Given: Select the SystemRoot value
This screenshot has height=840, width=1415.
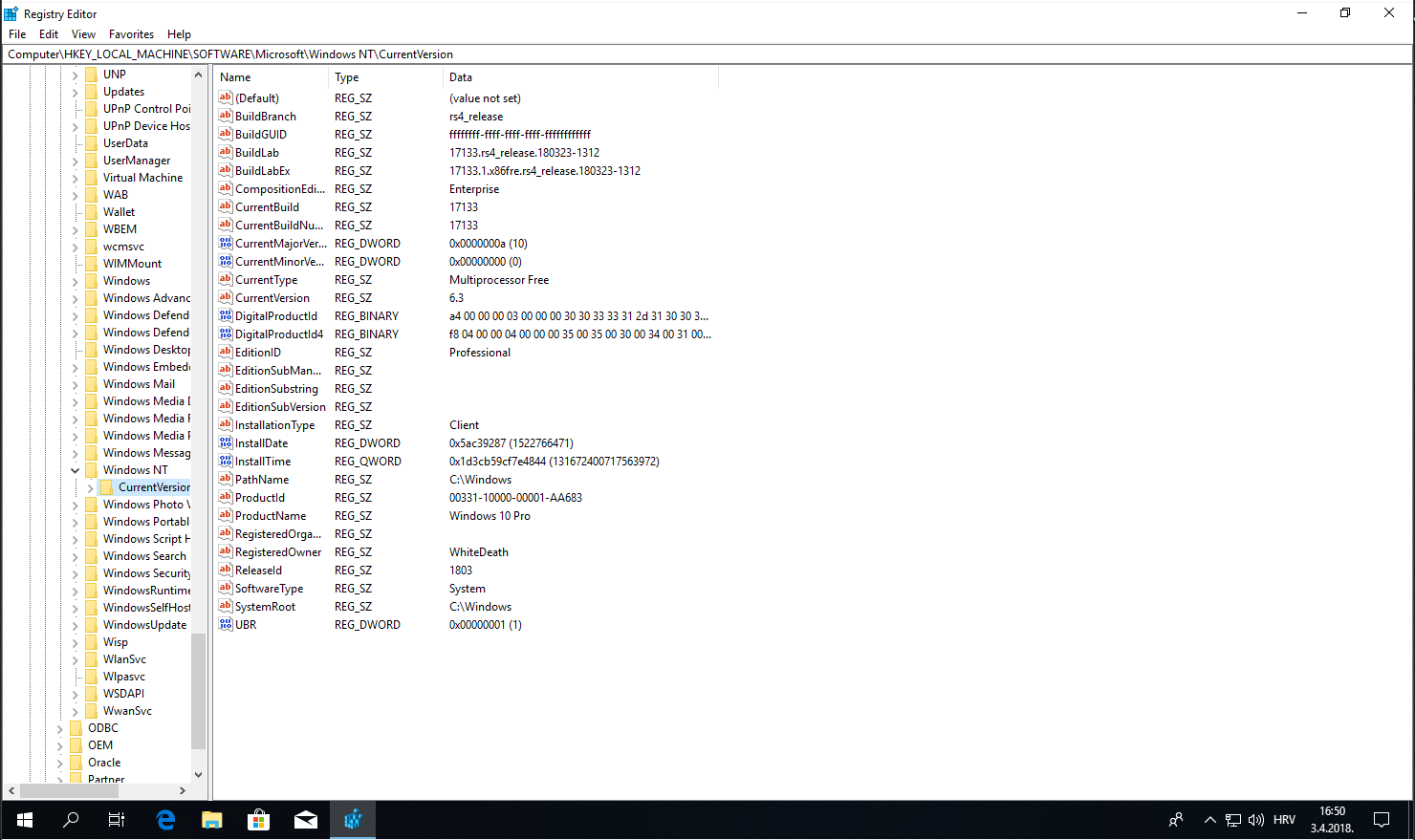Looking at the screenshot, I should [265, 607].
